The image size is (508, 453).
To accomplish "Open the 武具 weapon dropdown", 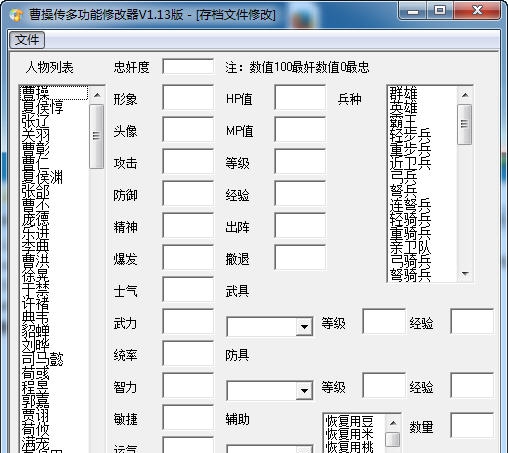I will click(304, 326).
